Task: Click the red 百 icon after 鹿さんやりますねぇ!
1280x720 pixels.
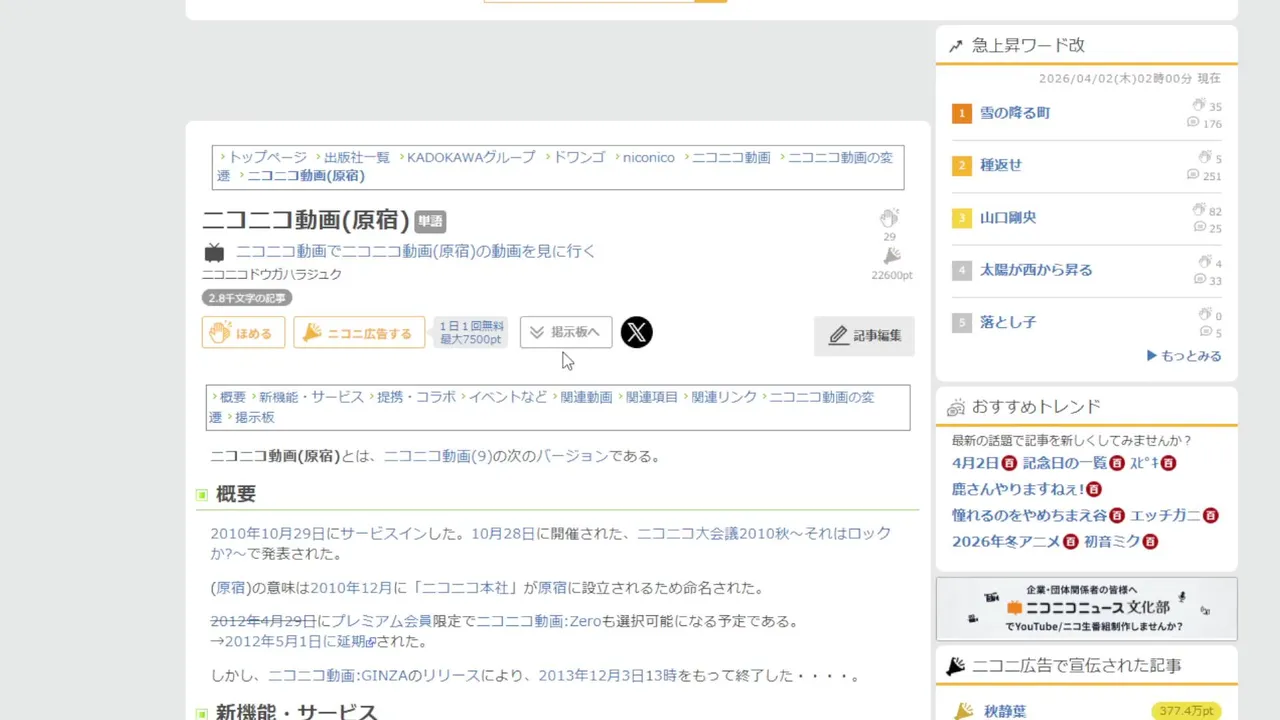Action: [x=1094, y=489]
